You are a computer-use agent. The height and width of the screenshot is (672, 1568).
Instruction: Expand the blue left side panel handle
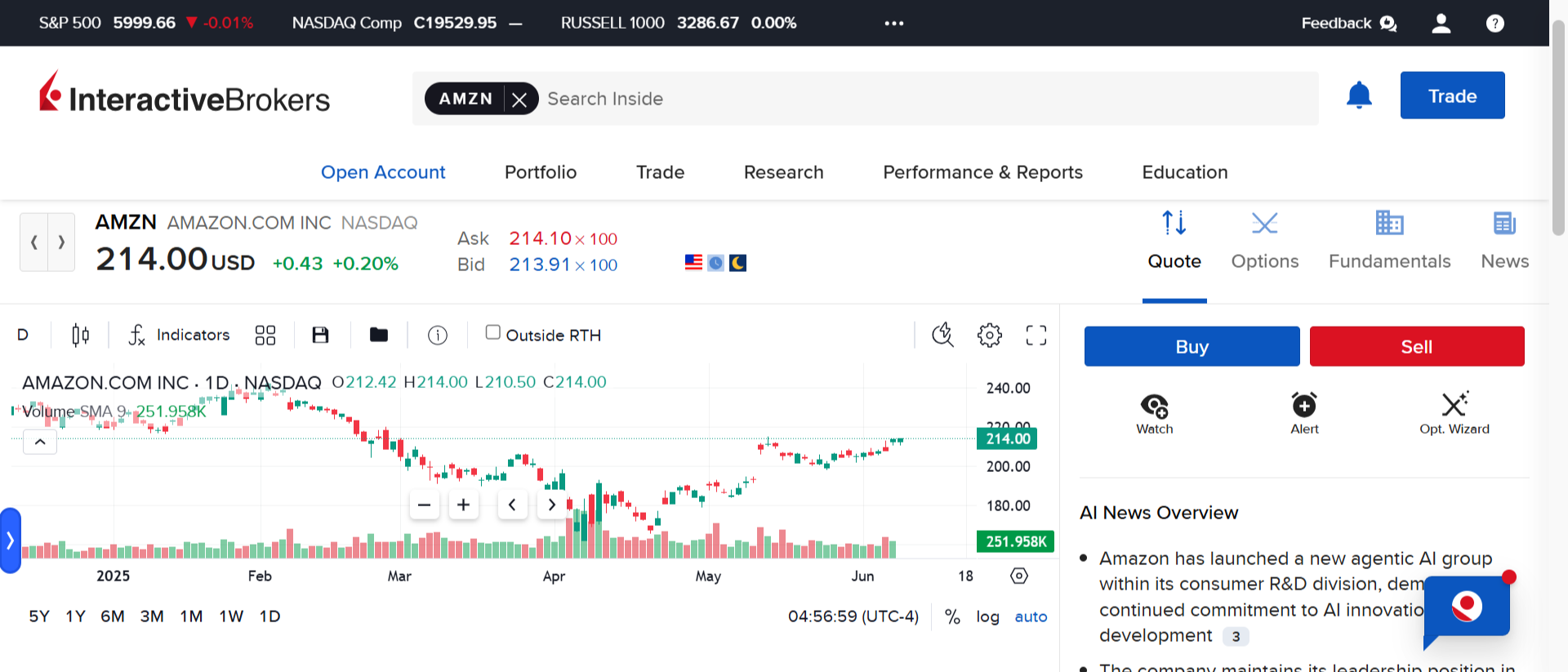(10, 541)
